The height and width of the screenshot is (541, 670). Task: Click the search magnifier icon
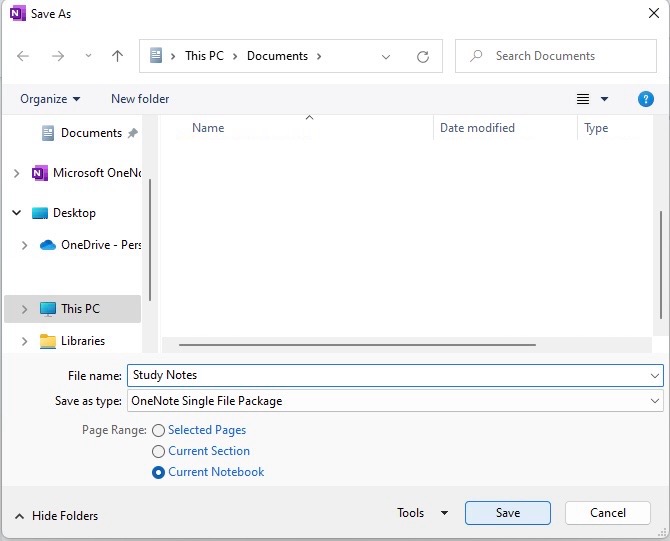[x=476, y=56]
